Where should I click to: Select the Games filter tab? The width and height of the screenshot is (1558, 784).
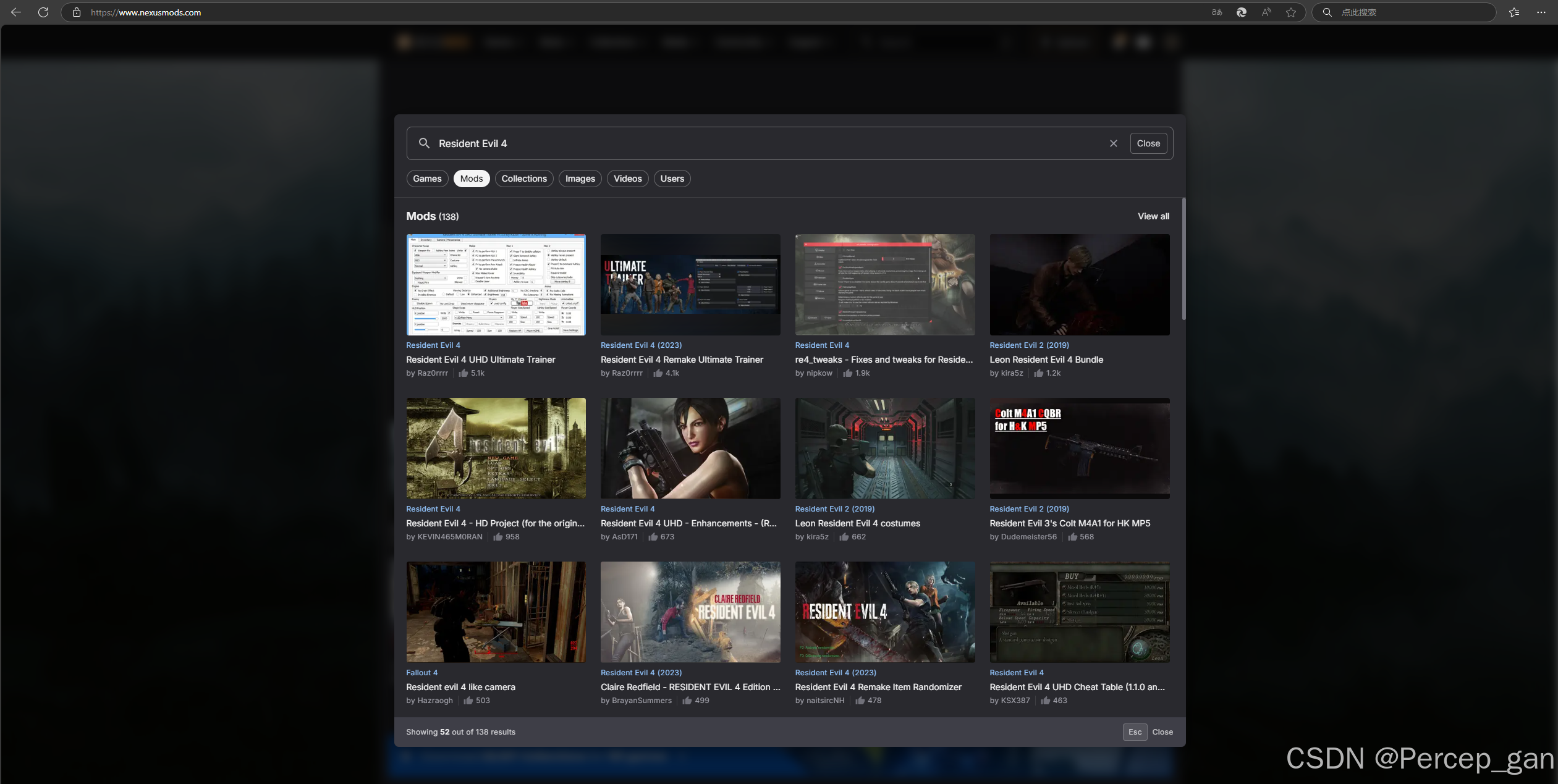(427, 179)
